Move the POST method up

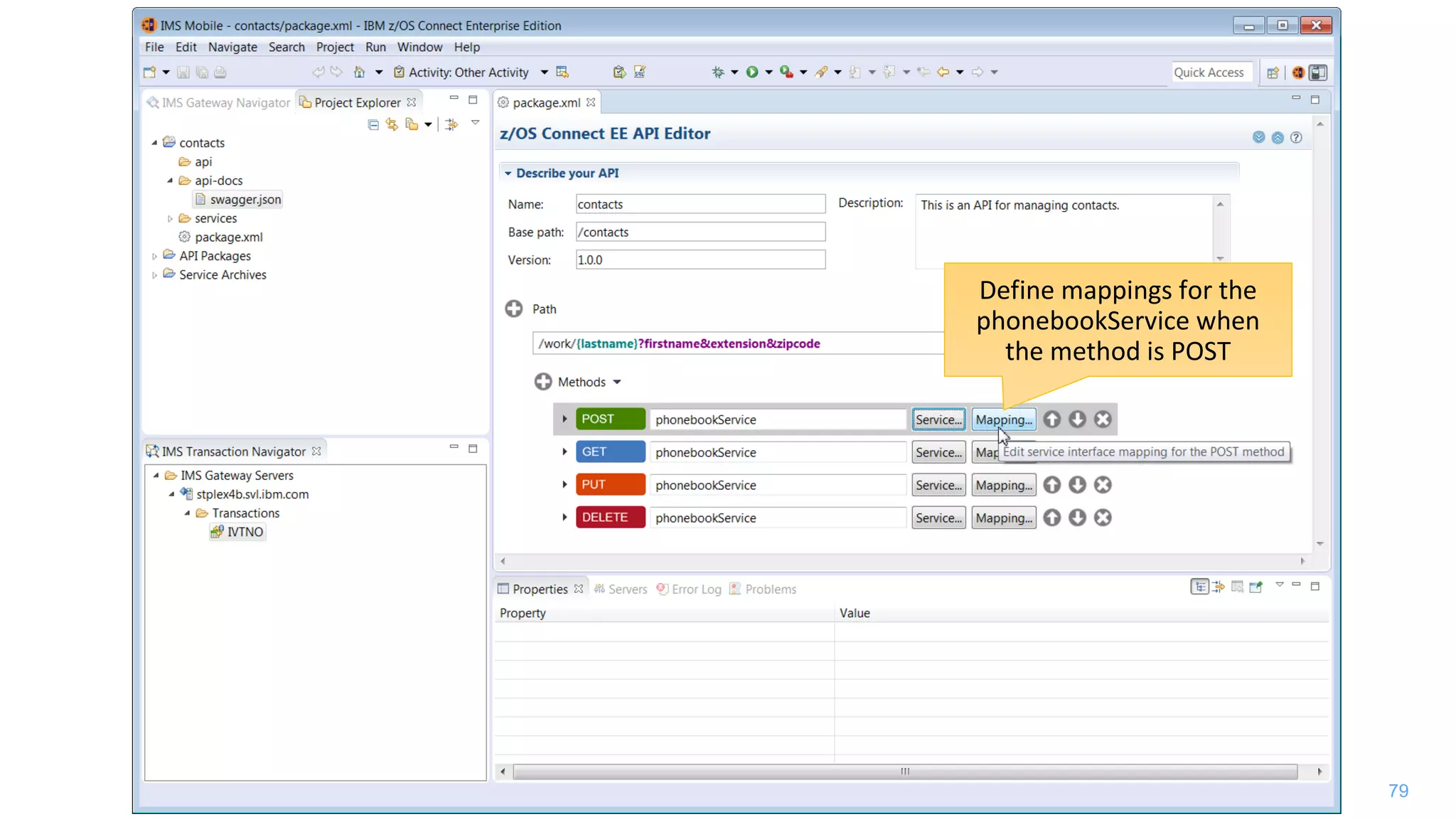(1051, 419)
